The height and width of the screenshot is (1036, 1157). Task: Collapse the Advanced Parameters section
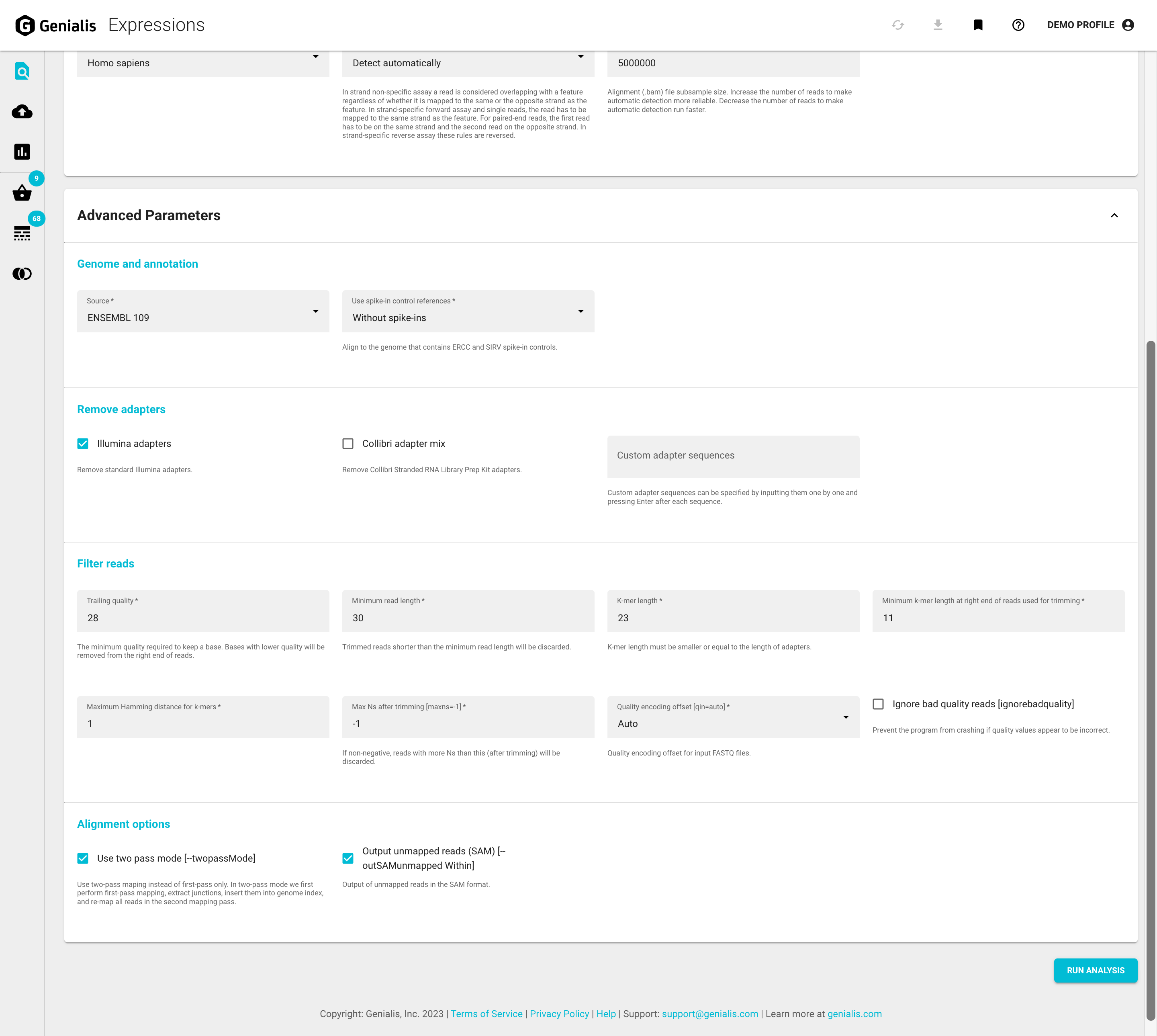[1114, 216]
